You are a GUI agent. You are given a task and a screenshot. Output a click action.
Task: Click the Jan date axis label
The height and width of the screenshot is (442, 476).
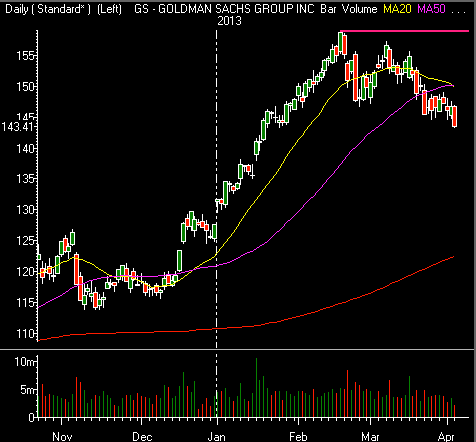(x=217, y=436)
